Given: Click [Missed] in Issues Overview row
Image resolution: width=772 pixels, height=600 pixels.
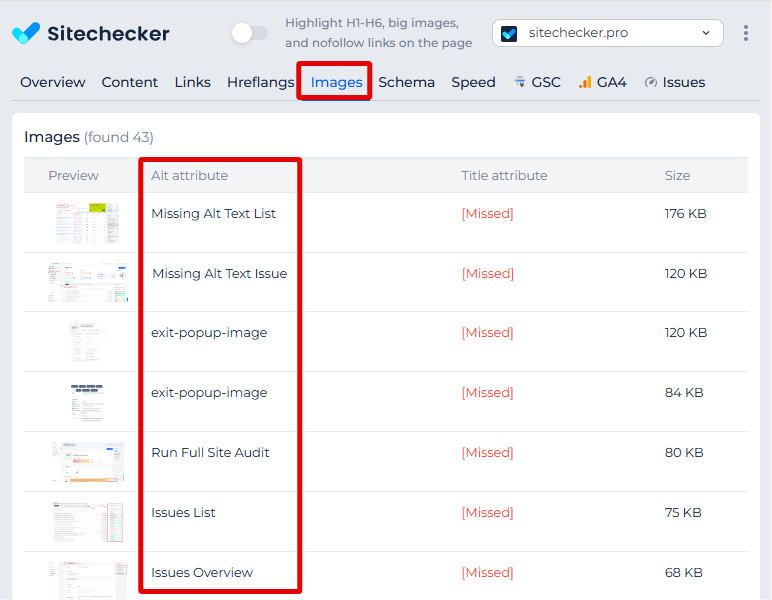Looking at the screenshot, I should (487, 573).
